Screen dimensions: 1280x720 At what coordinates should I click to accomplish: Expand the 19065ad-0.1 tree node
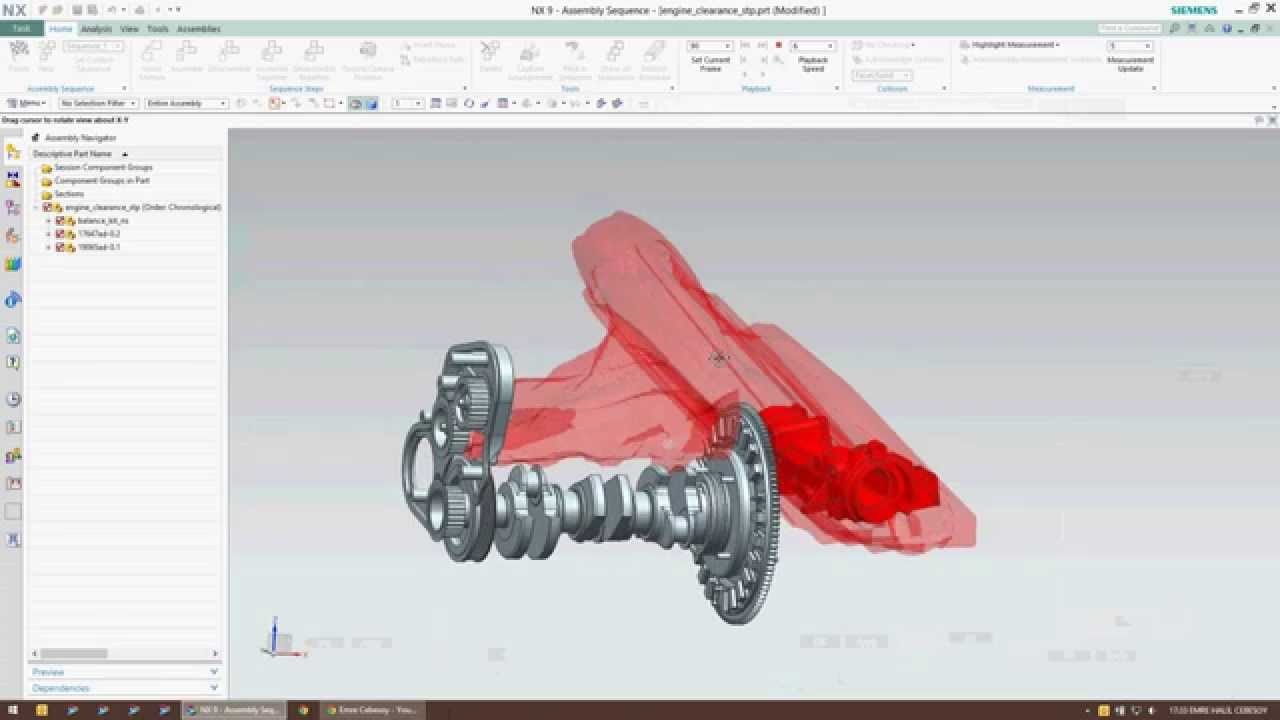[48, 246]
